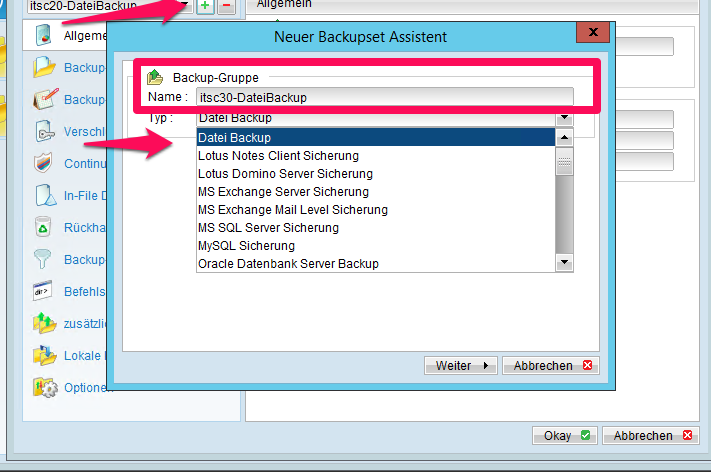Click the type list scrollbar thumb

point(564,161)
